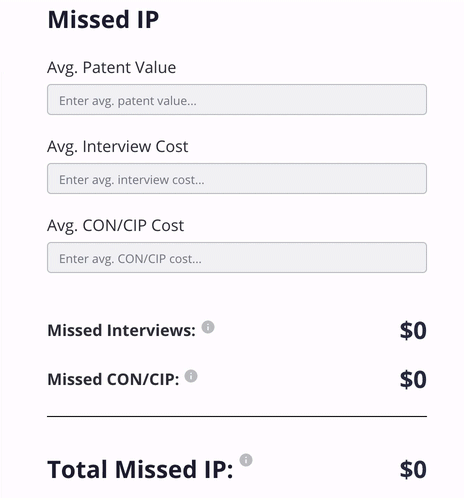
Task: Select the $0 Total Missed IP amount
Action: tap(413, 469)
